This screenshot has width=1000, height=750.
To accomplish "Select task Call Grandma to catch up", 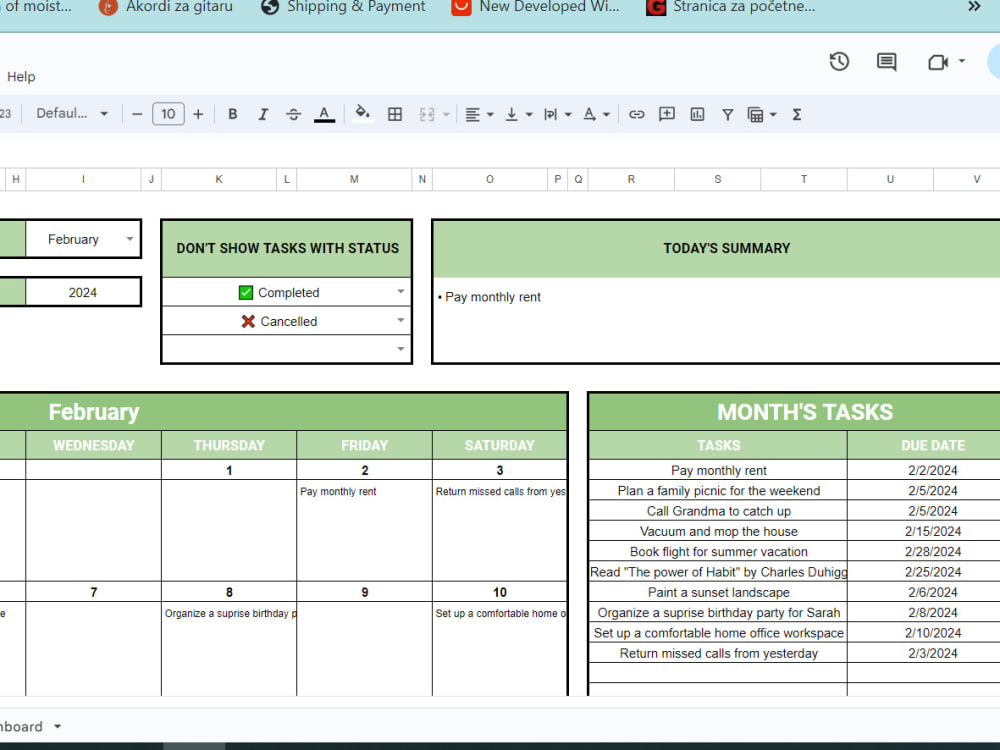I will coord(719,511).
